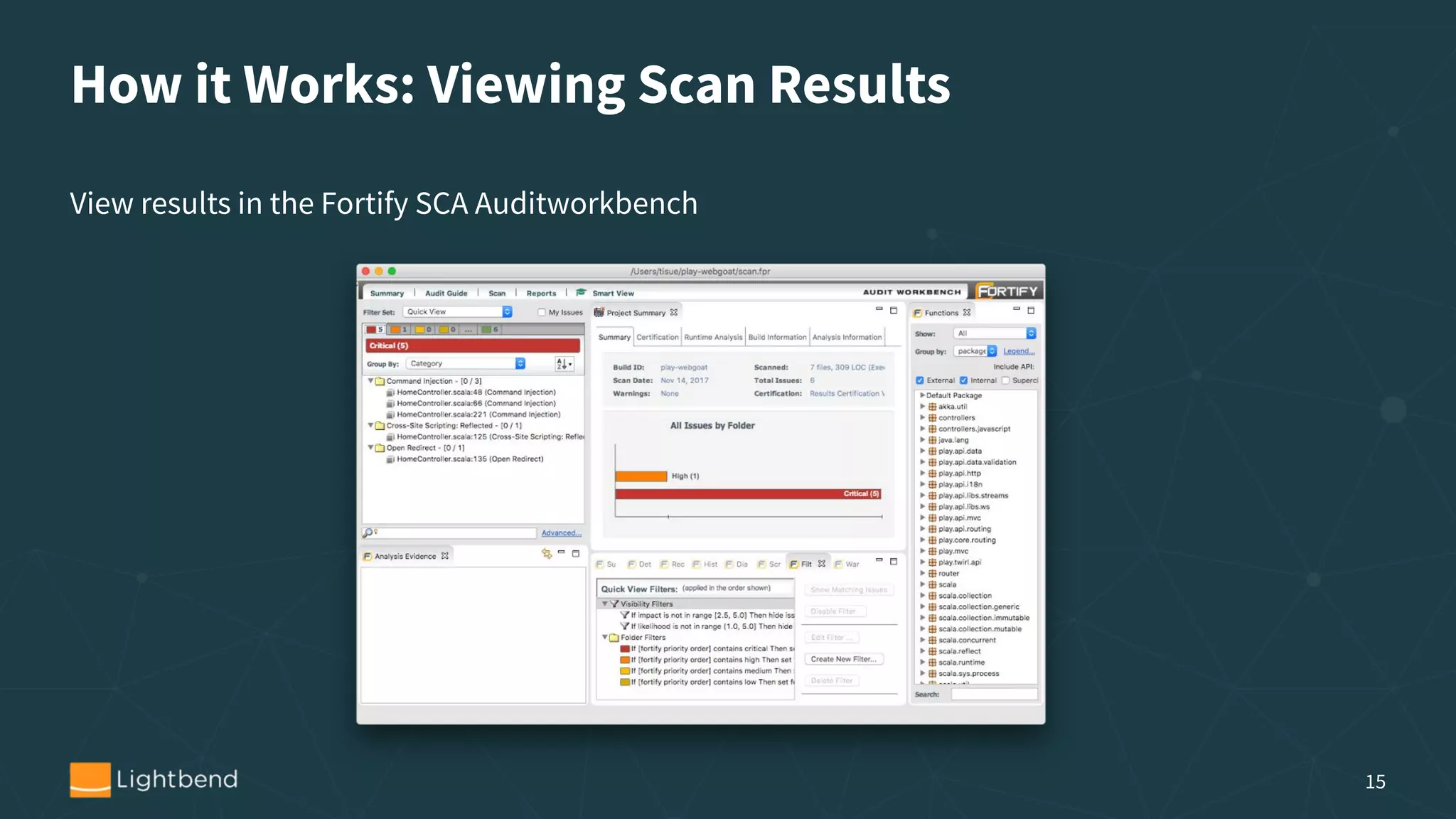
Task: Click the Summary toolbar menu item
Action: (x=387, y=293)
